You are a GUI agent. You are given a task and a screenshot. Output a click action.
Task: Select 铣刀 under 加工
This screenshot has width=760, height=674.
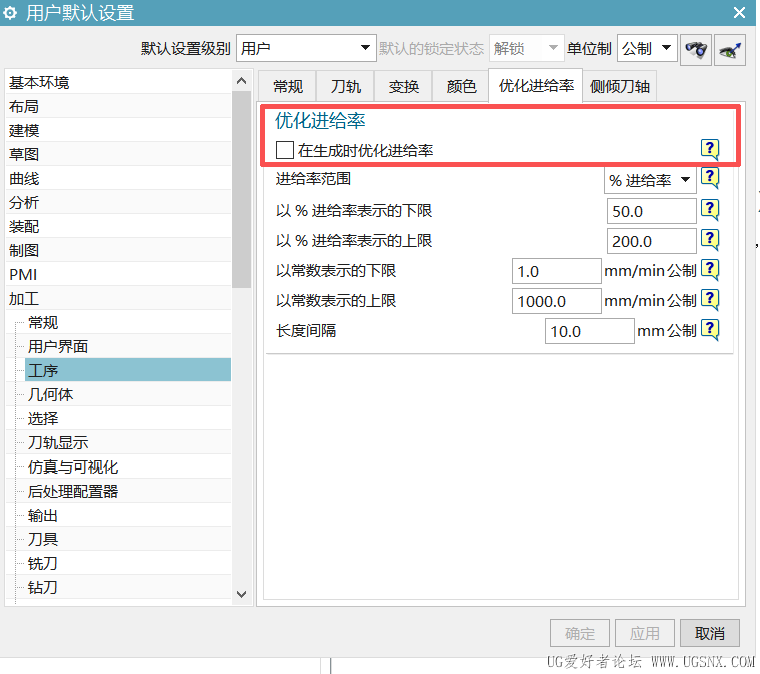pyautogui.click(x=128, y=563)
